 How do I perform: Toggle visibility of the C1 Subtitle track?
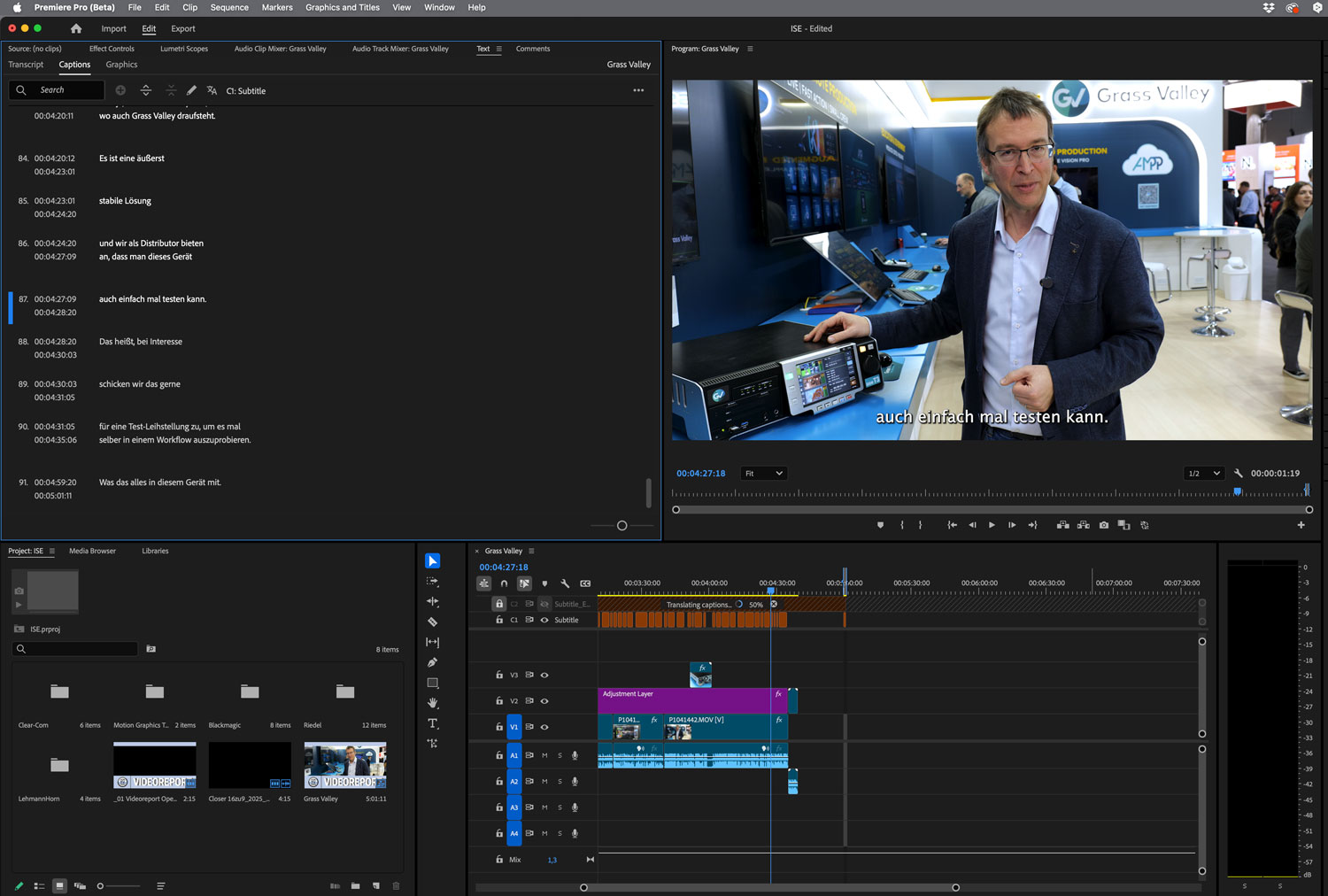coord(544,620)
